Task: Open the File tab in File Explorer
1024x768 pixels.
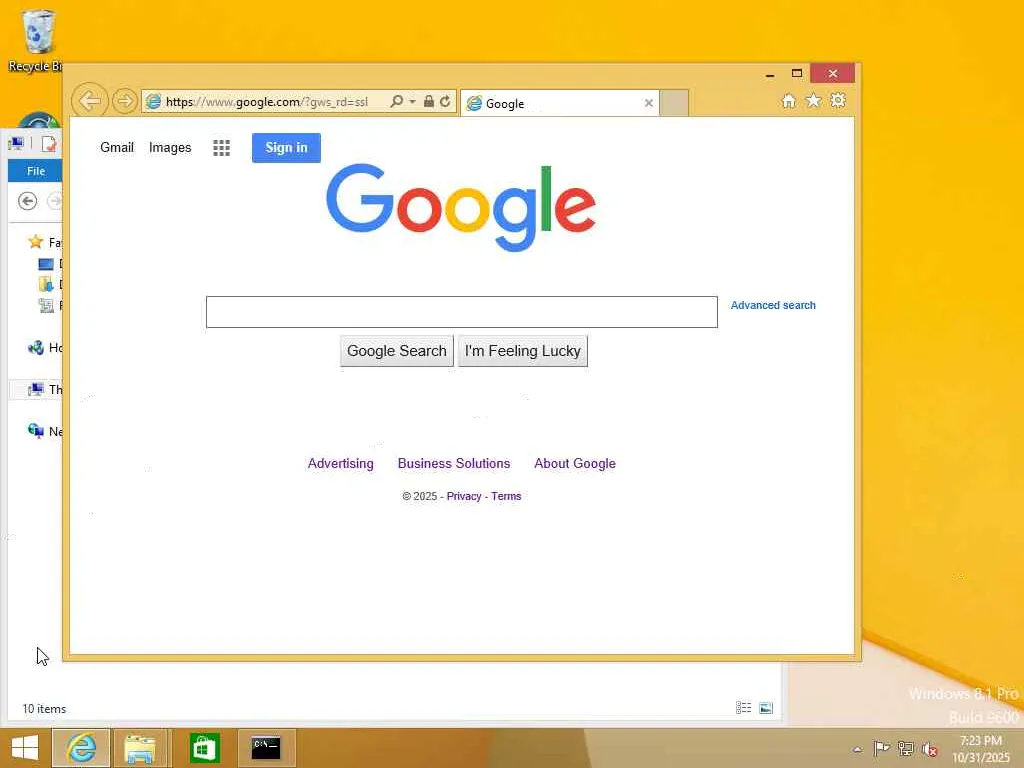Action: tap(35, 171)
